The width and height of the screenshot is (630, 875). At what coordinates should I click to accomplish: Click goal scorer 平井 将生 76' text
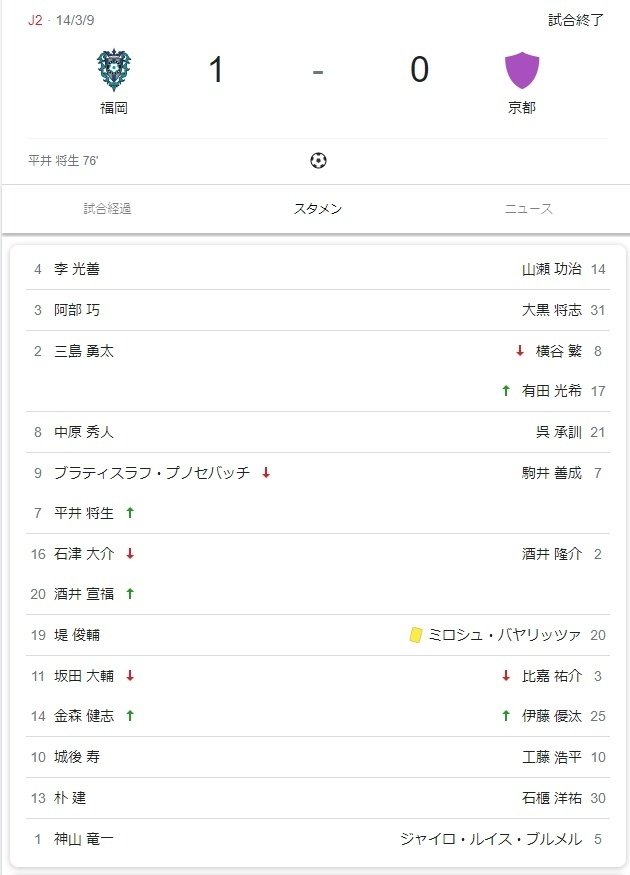pos(64,160)
